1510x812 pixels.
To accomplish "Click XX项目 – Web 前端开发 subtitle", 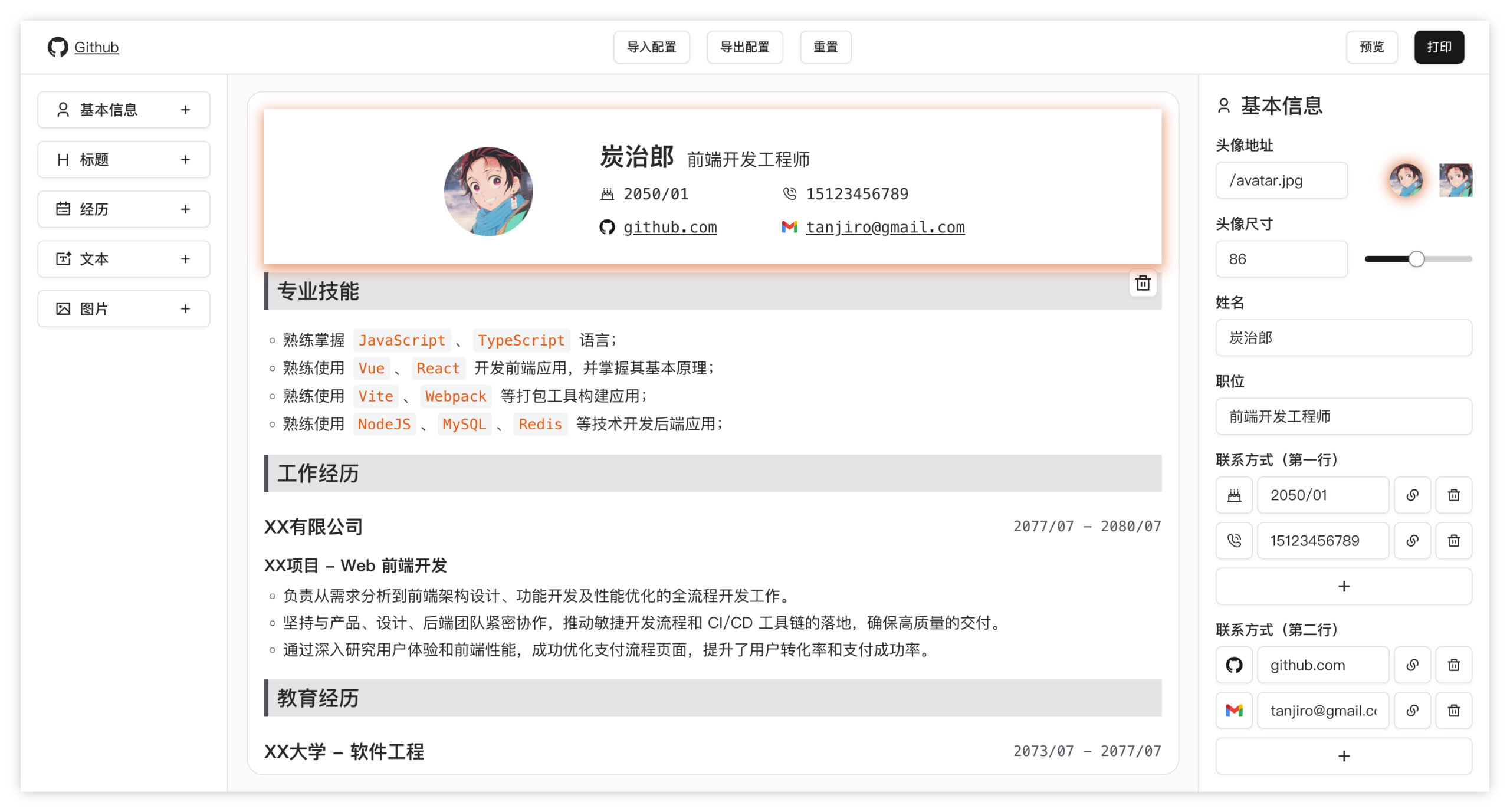I will click(355, 566).
